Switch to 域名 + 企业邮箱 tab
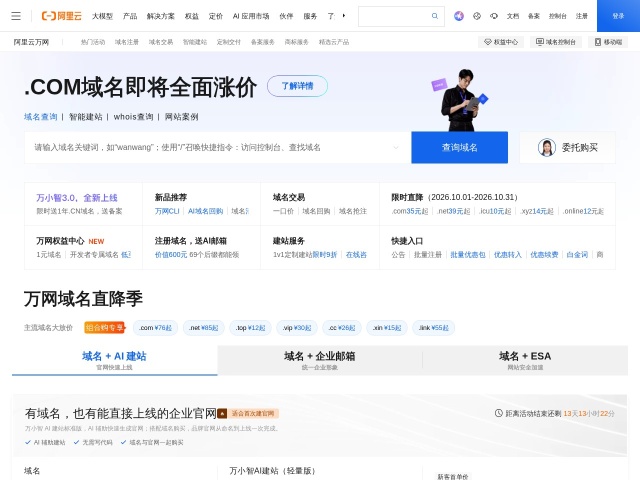640x480 pixels. [x=320, y=360]
